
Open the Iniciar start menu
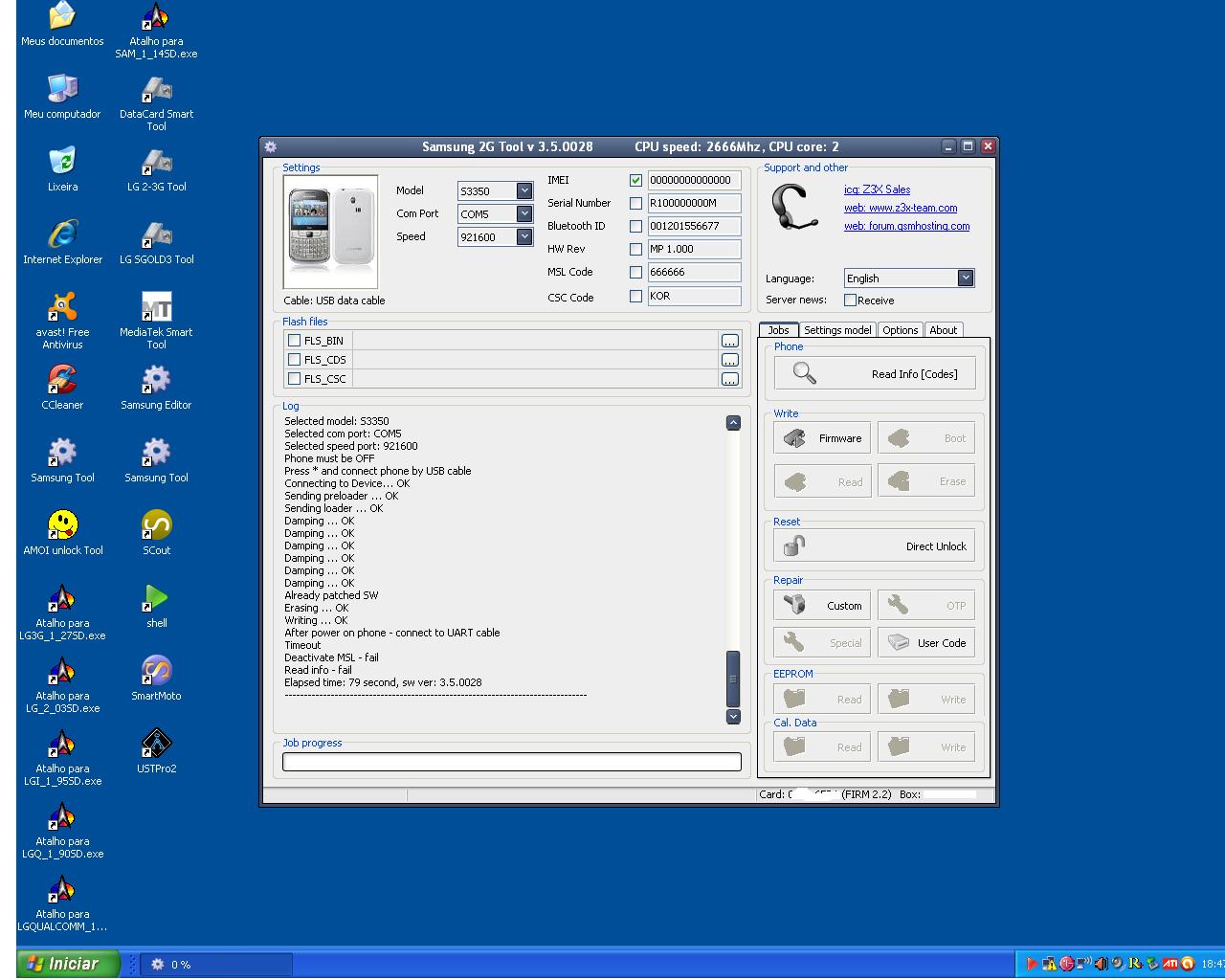pyautogui.click(x=67, y=964)
